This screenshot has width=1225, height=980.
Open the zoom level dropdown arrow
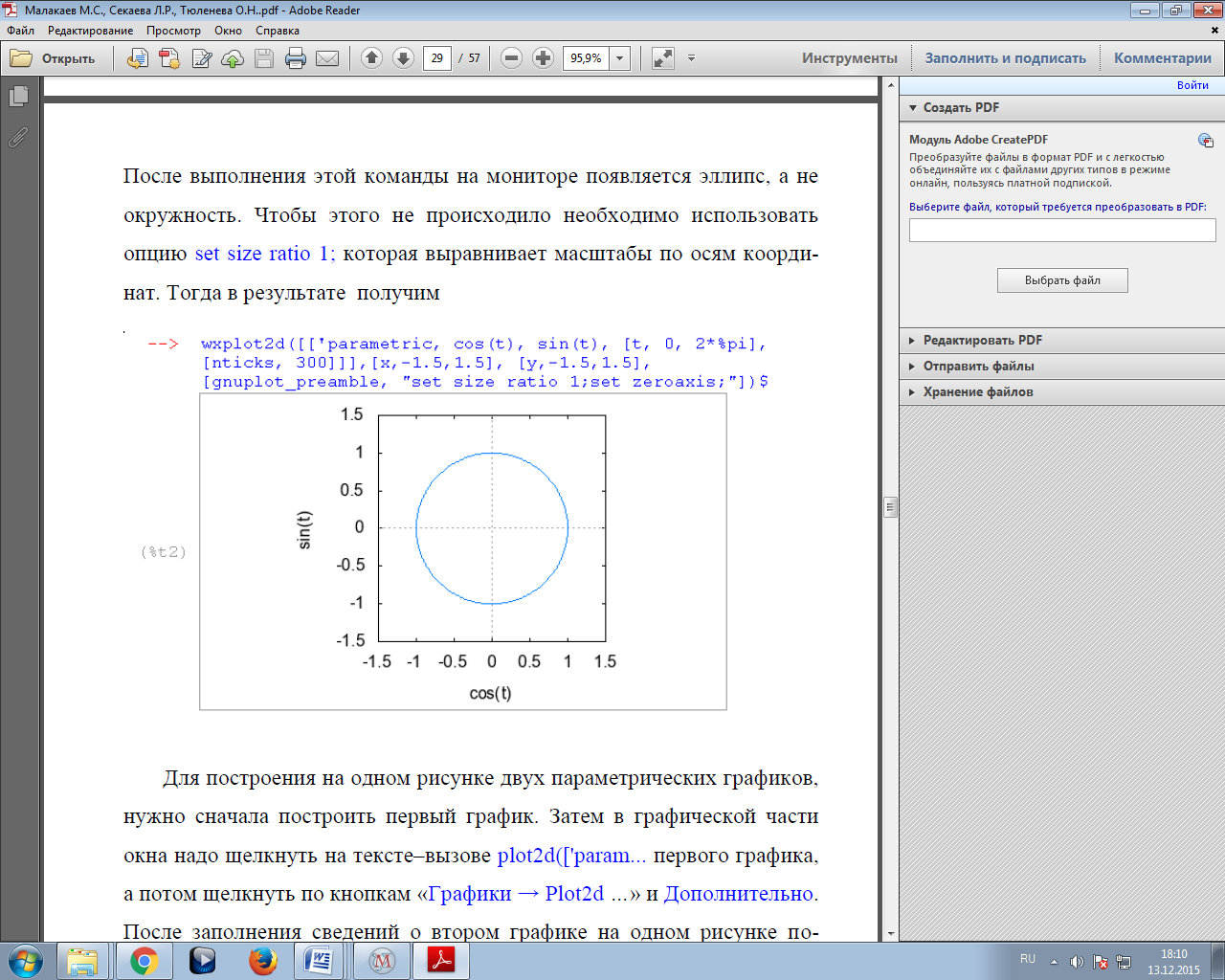pos(620,58)
